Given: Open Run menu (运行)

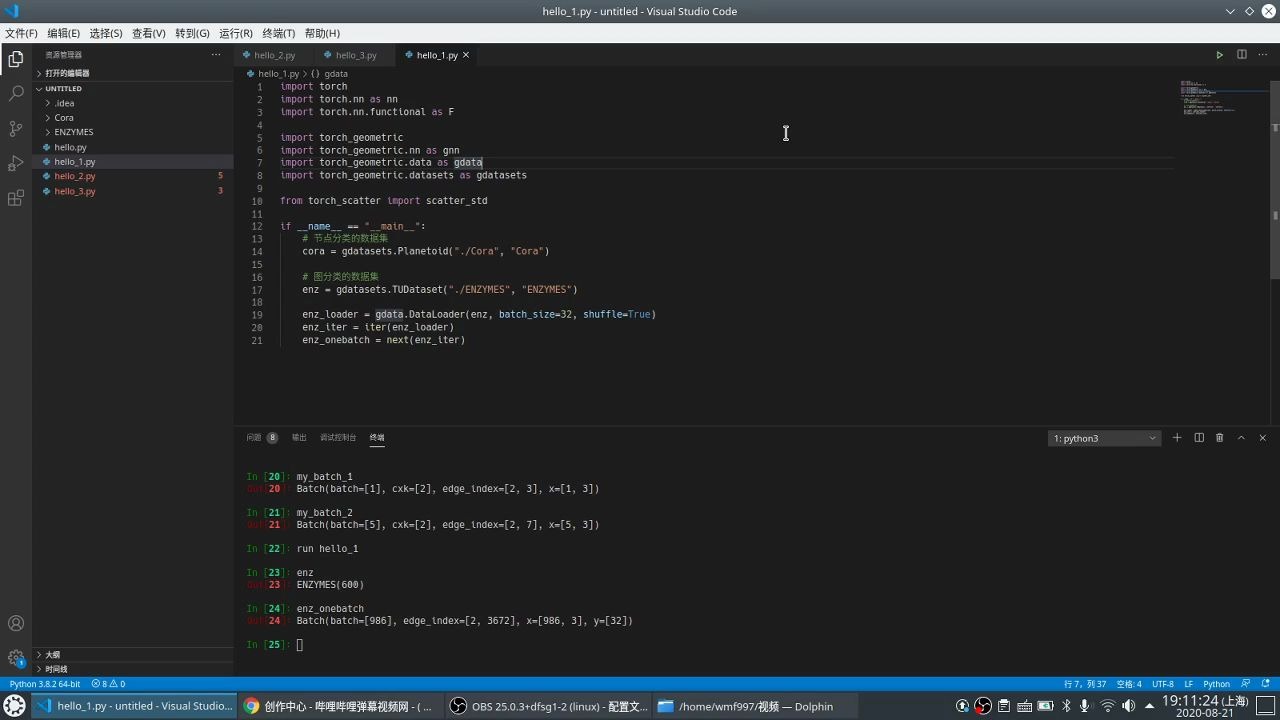Looking at the screenshot, I should point(235,33).
